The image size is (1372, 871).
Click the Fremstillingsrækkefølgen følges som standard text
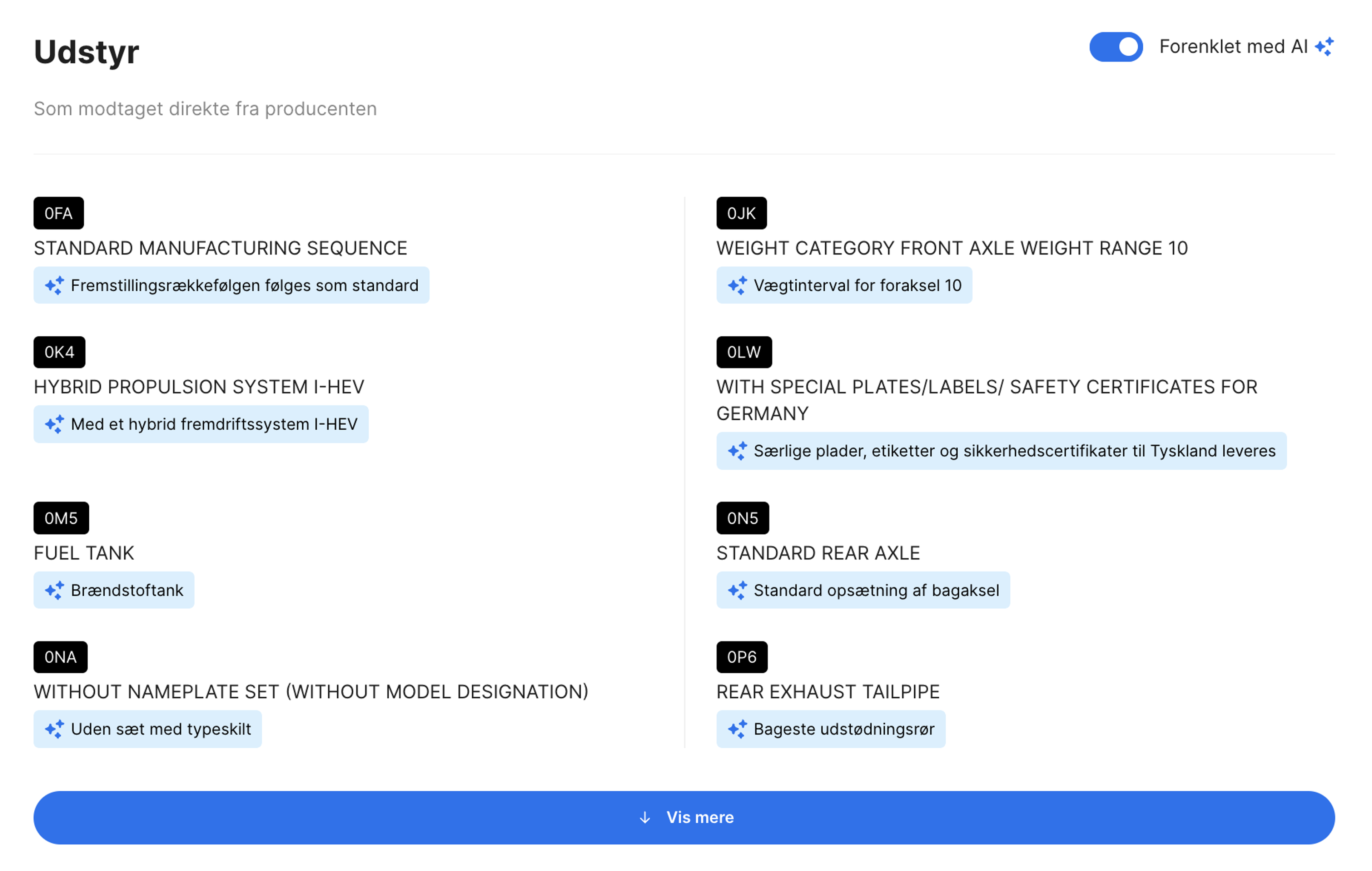point(244,285)
